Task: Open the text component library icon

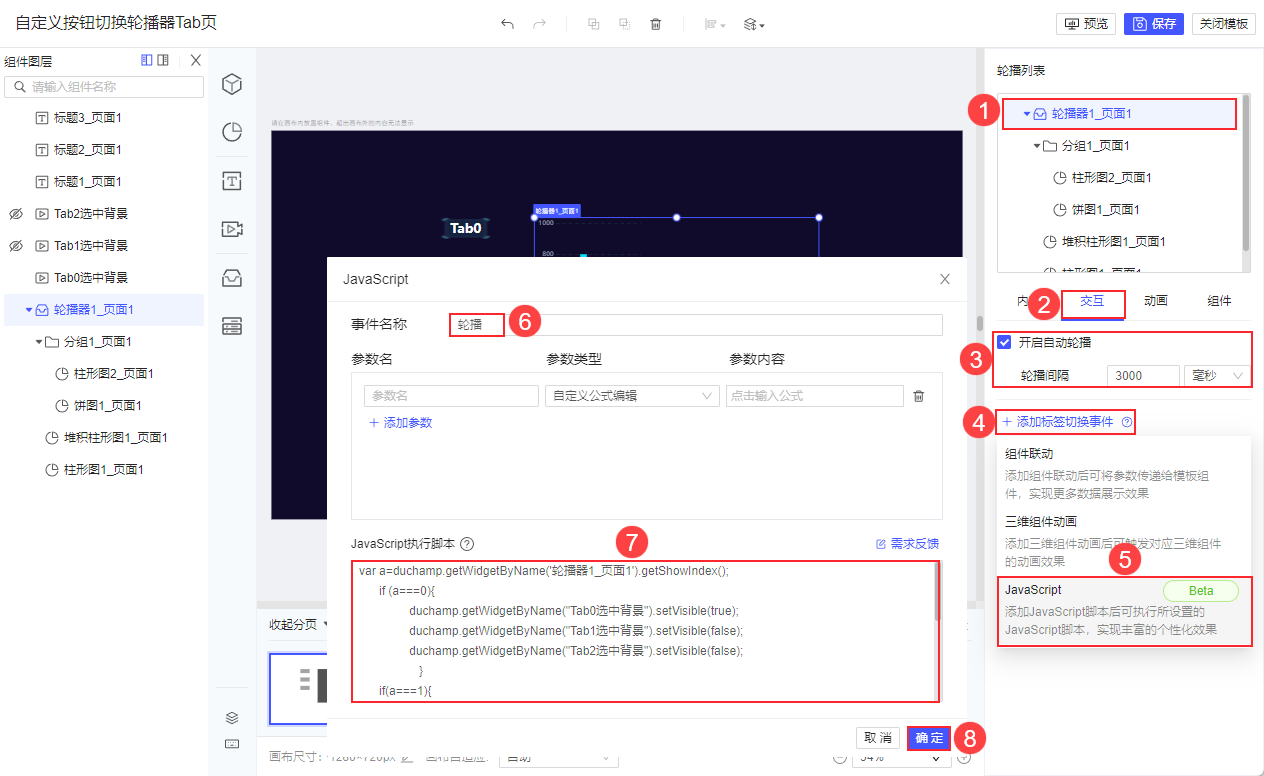Action: pos(232,181)
